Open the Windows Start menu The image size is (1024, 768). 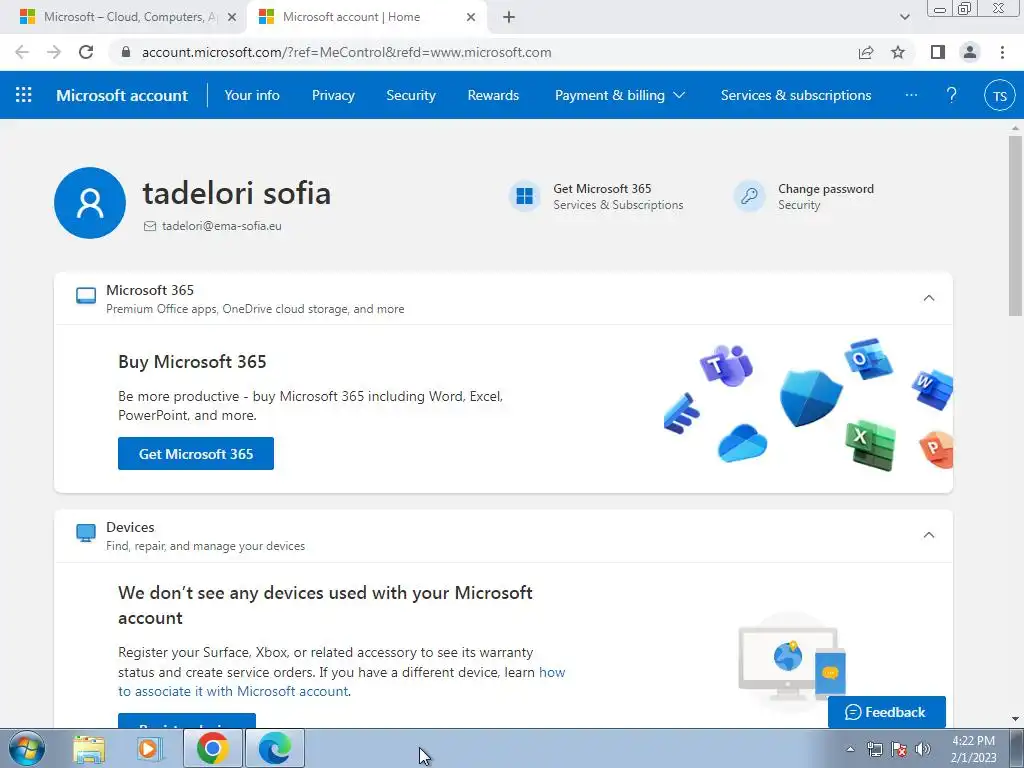(27, 748)
